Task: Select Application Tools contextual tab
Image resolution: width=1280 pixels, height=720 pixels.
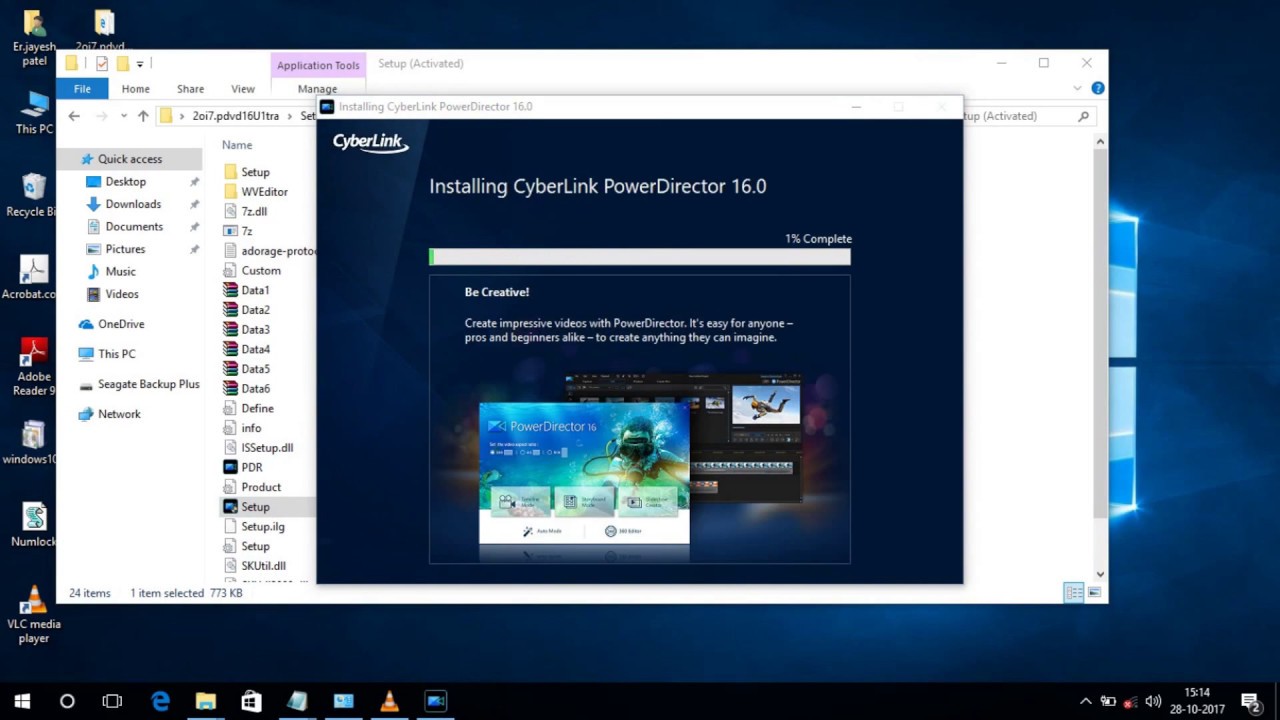Action: coord(318,65)
